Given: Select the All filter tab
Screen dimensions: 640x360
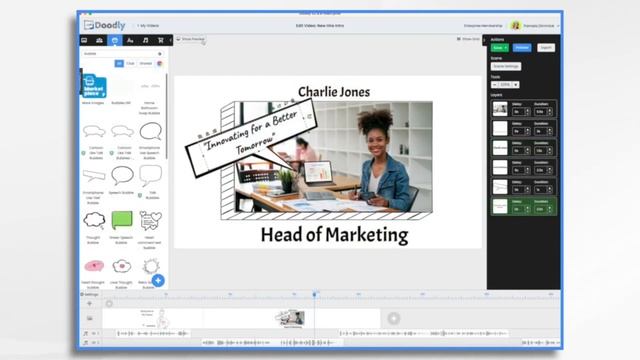Looking at the screenshot, I should pyautogui.click(x=119, y=63).
